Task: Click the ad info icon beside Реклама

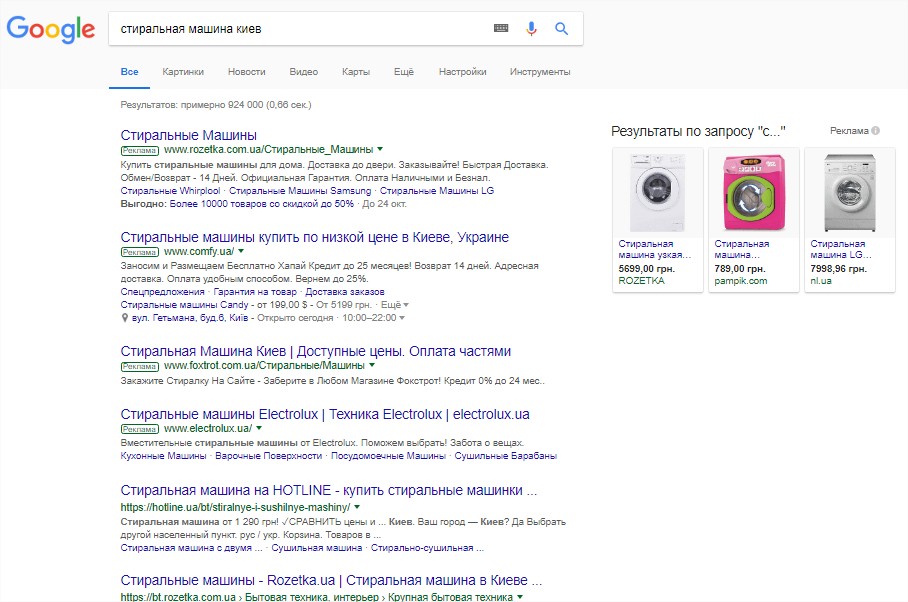Action: [876, 131]
